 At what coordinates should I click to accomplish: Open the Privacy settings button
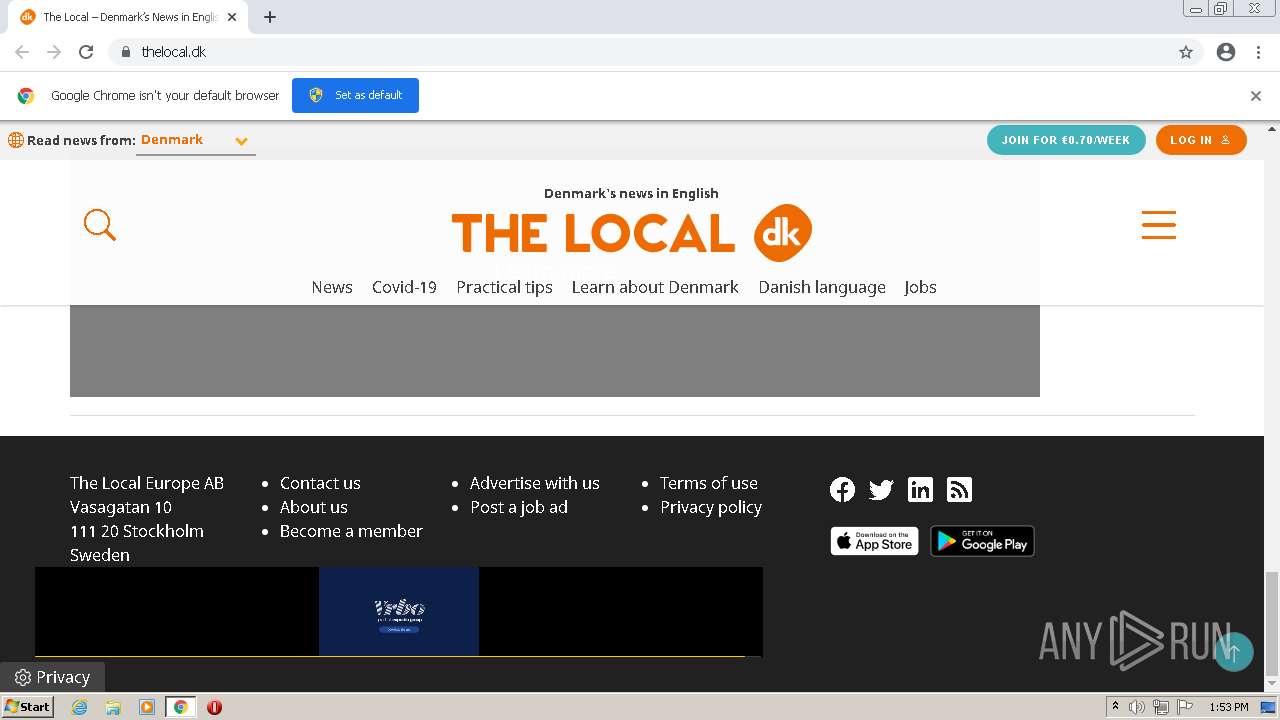(x=52, y=677)
